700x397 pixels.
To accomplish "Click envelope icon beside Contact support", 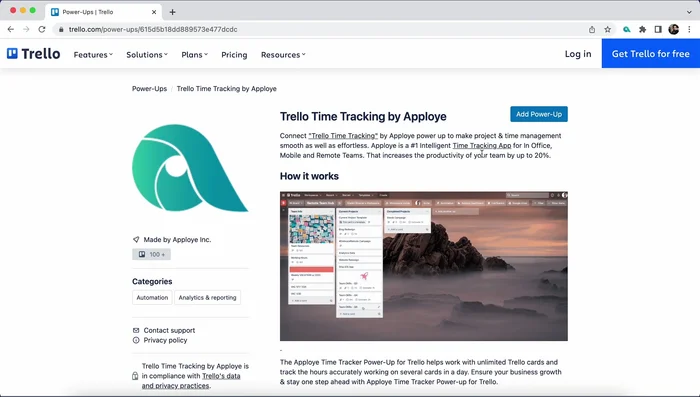I will tap(136, 330).
